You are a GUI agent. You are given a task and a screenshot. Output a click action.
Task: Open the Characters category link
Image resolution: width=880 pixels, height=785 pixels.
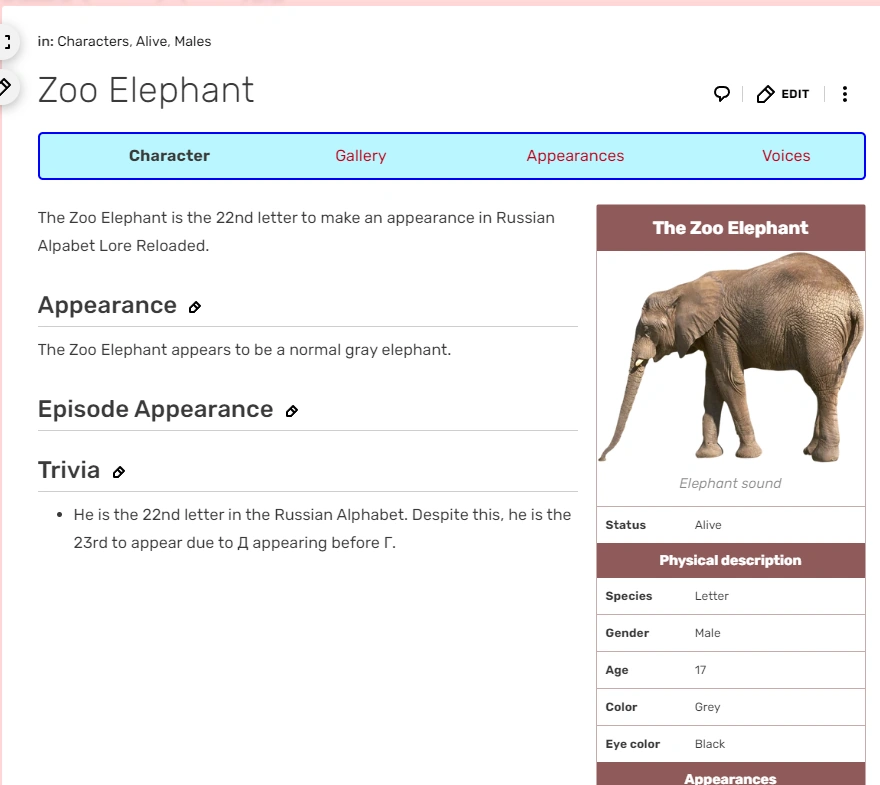93,42
